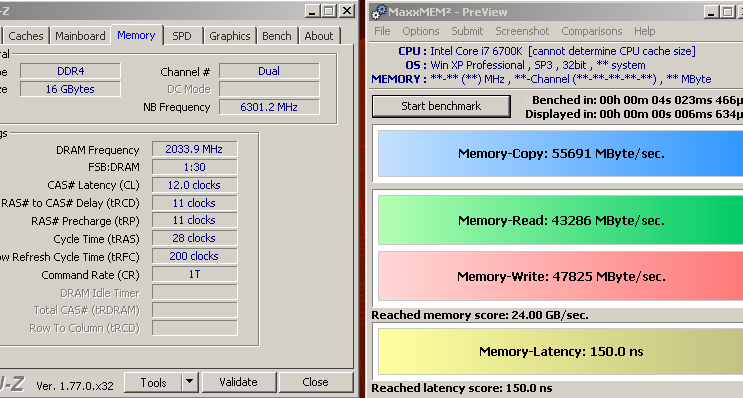Image resolution: width=743 pixels, height=398 pixels.
Task: Open the File menu in MaxxMEM²
Action: click(382, 31)
